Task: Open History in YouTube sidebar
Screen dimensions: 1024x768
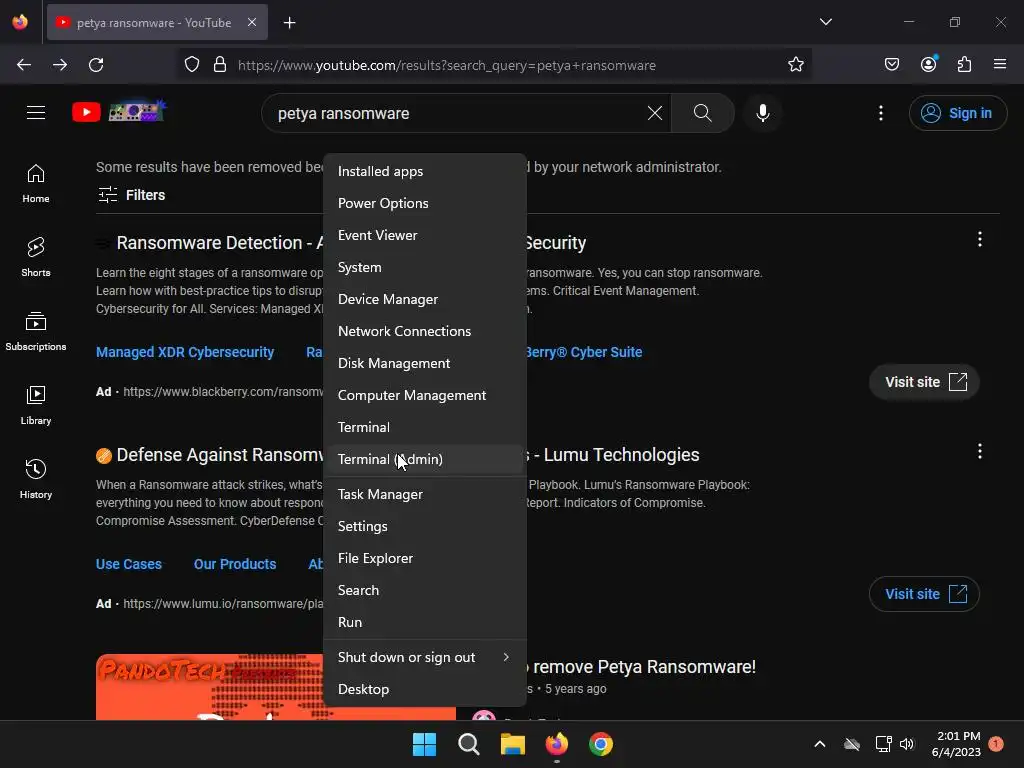Action: (x=36, y=479)
